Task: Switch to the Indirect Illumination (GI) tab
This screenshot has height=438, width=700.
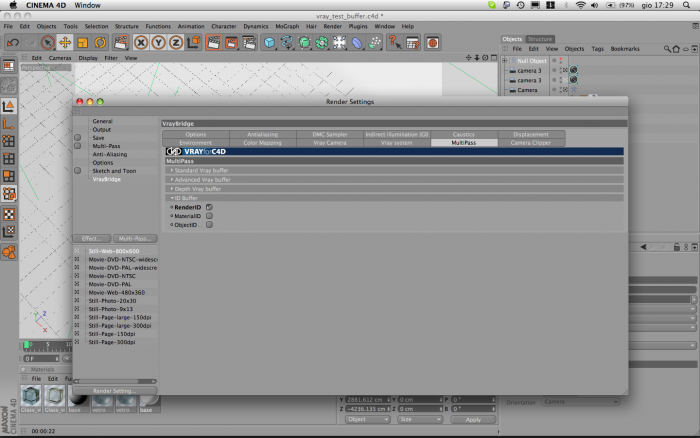Action: point(397,134)
